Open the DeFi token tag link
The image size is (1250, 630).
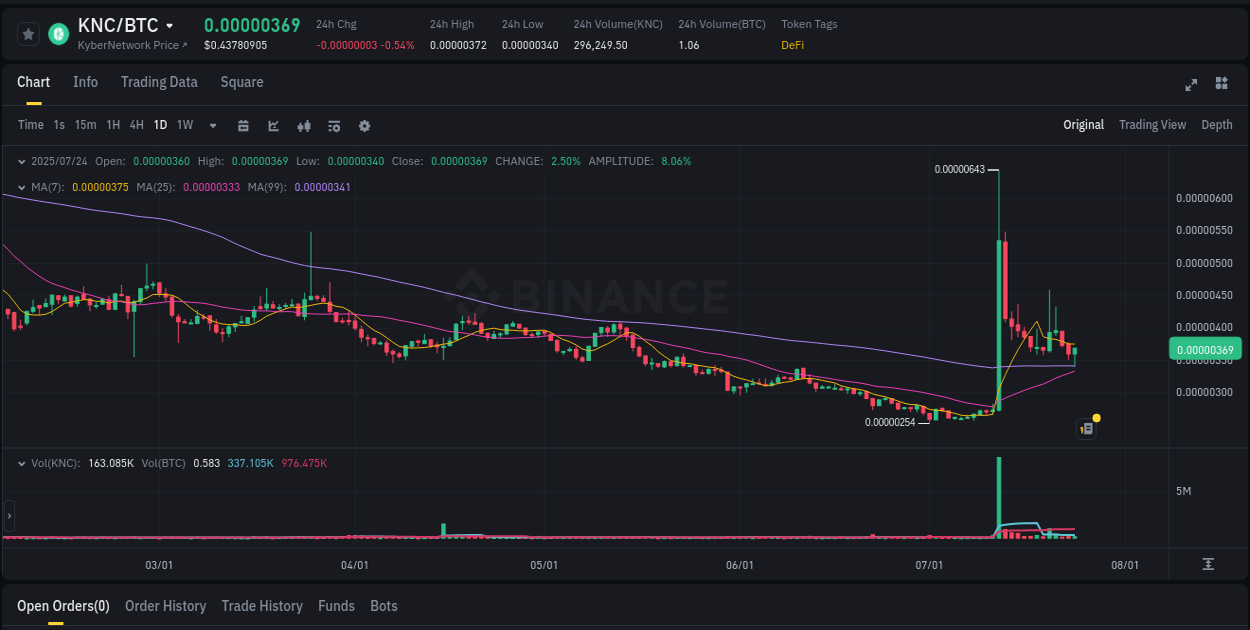pos(791,44)
